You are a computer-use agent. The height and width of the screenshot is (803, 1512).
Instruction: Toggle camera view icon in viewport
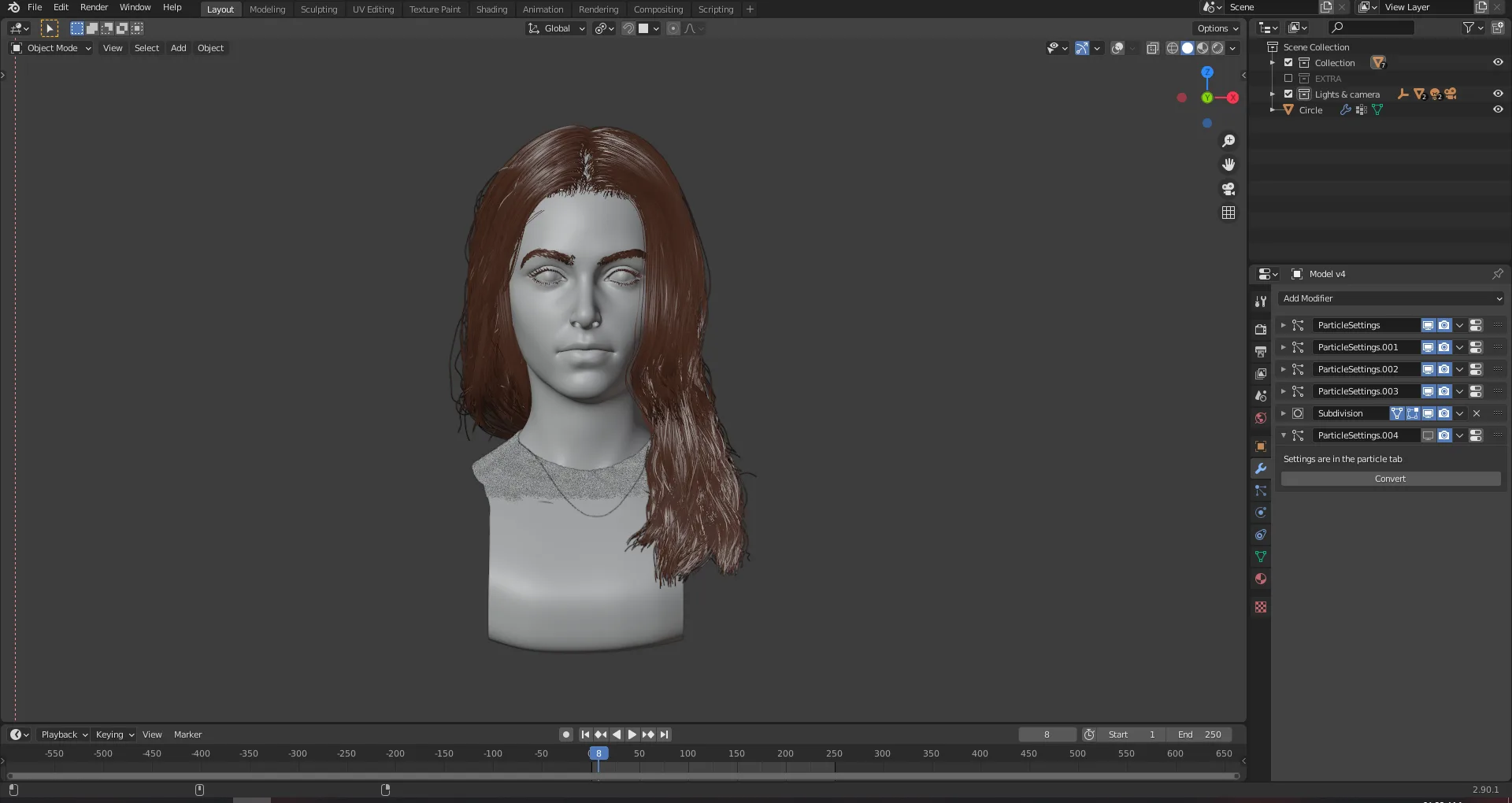click(1228, 189)
